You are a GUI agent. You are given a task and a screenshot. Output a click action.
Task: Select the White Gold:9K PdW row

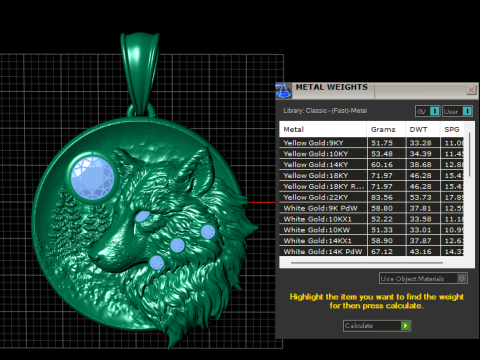[x=371, y=208]
